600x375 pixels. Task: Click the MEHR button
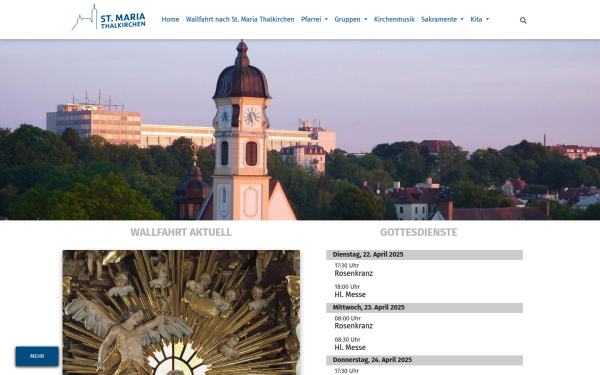point(37,356)
